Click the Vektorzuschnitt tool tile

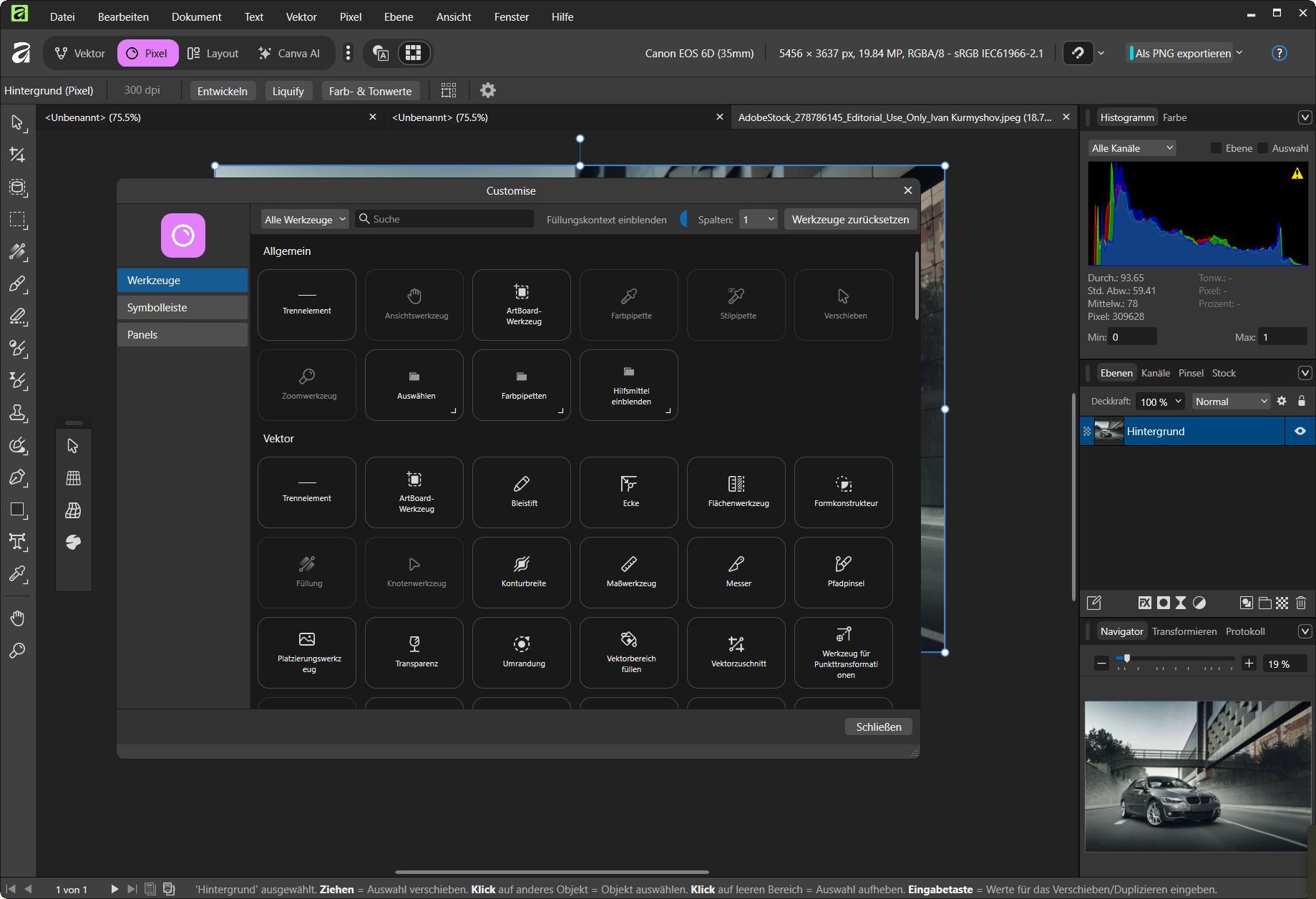(736, 652)
